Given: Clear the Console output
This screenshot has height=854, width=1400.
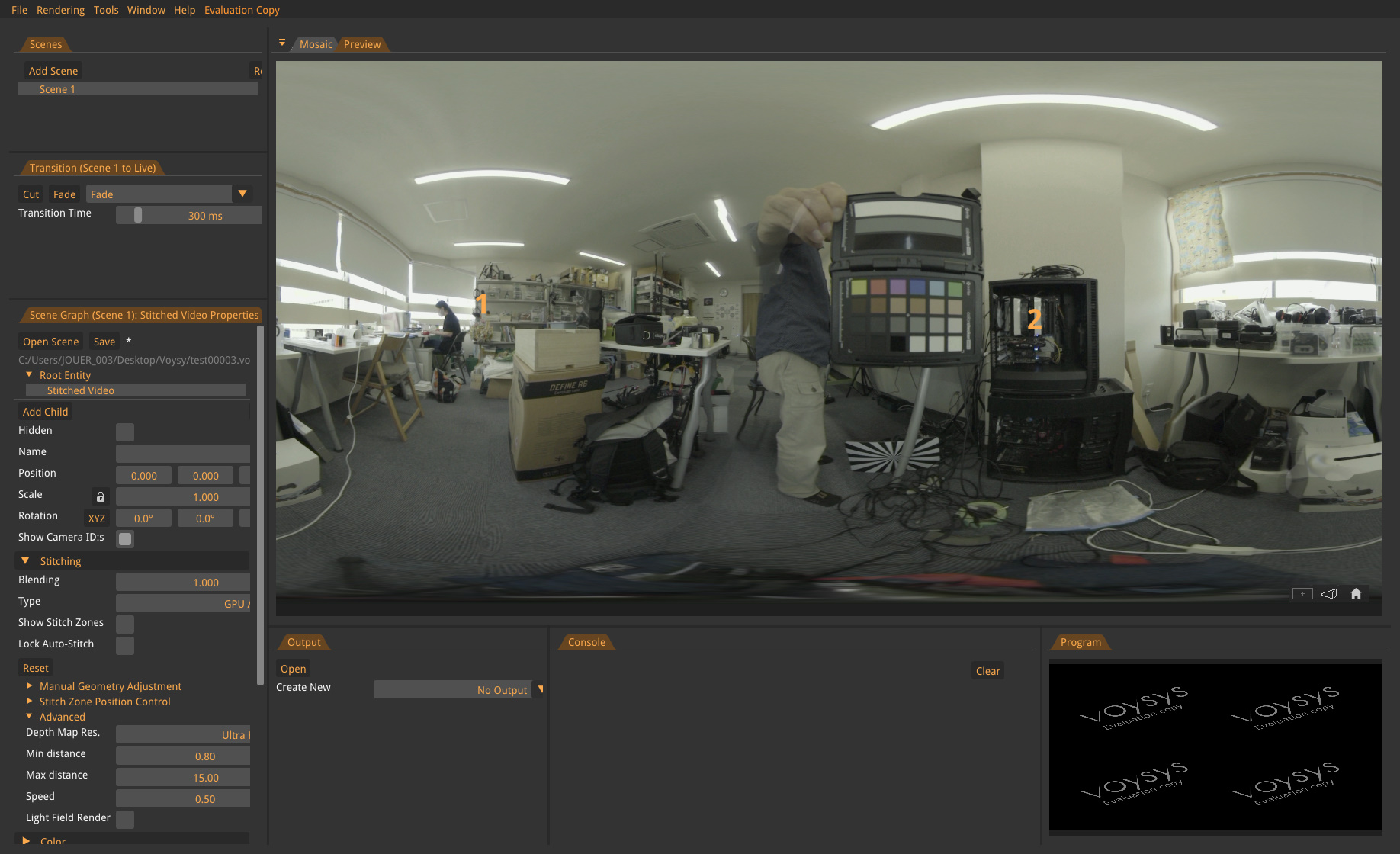Looking at the screenshot, I should [987, 670].
